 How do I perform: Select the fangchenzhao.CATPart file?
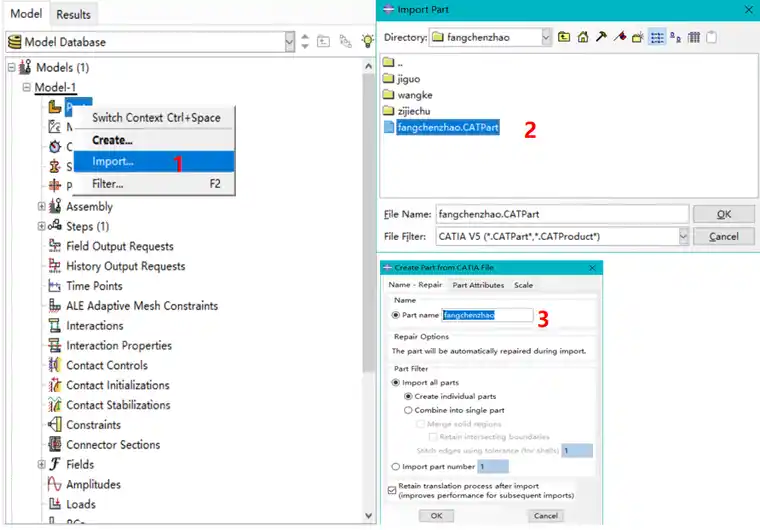tap(447, 128)
